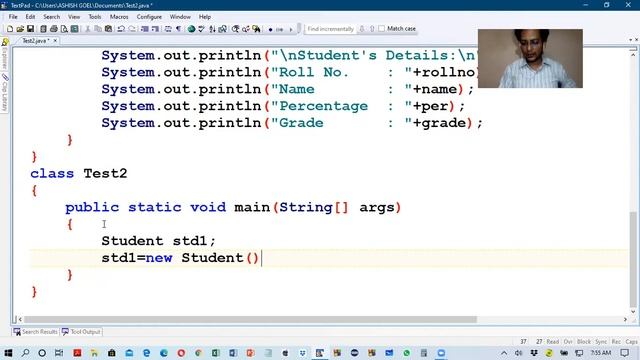This screenshot has height=360, width=640.
Task: Click the horizontal scrollbar thumb
Action: point(250,320)
